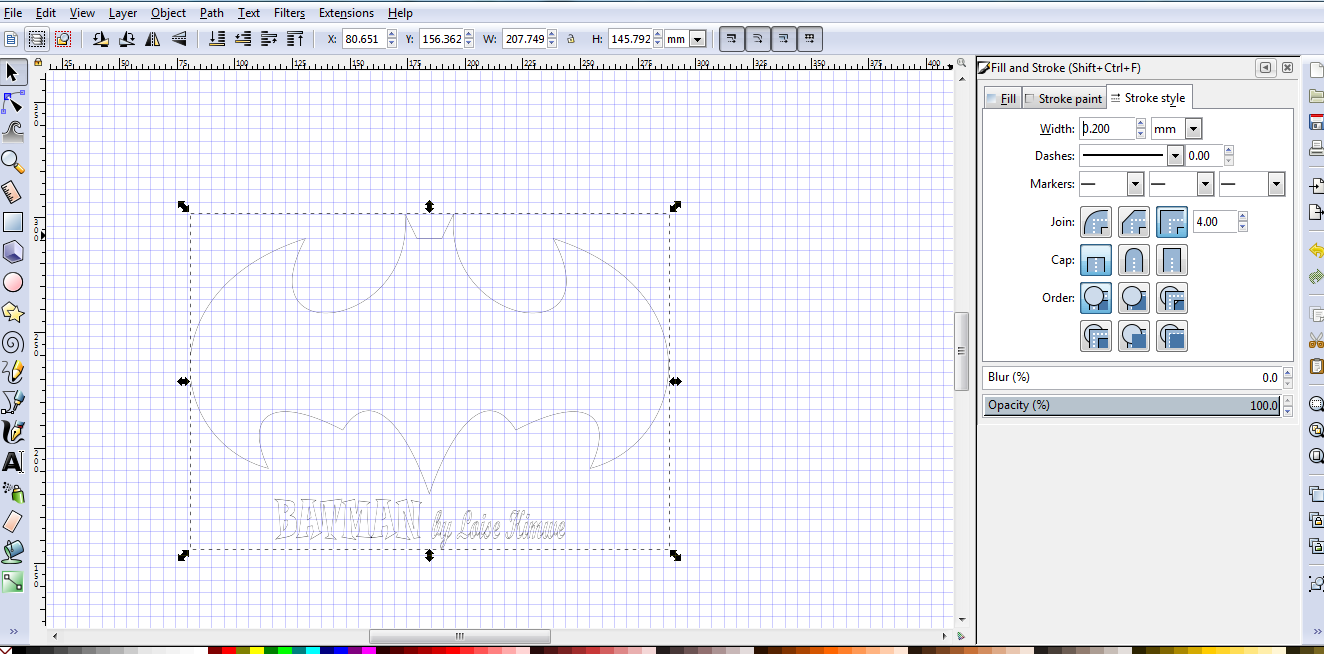Click the scissors Cut icon
The image size is (1324, 654).
tap(1316, 341)
